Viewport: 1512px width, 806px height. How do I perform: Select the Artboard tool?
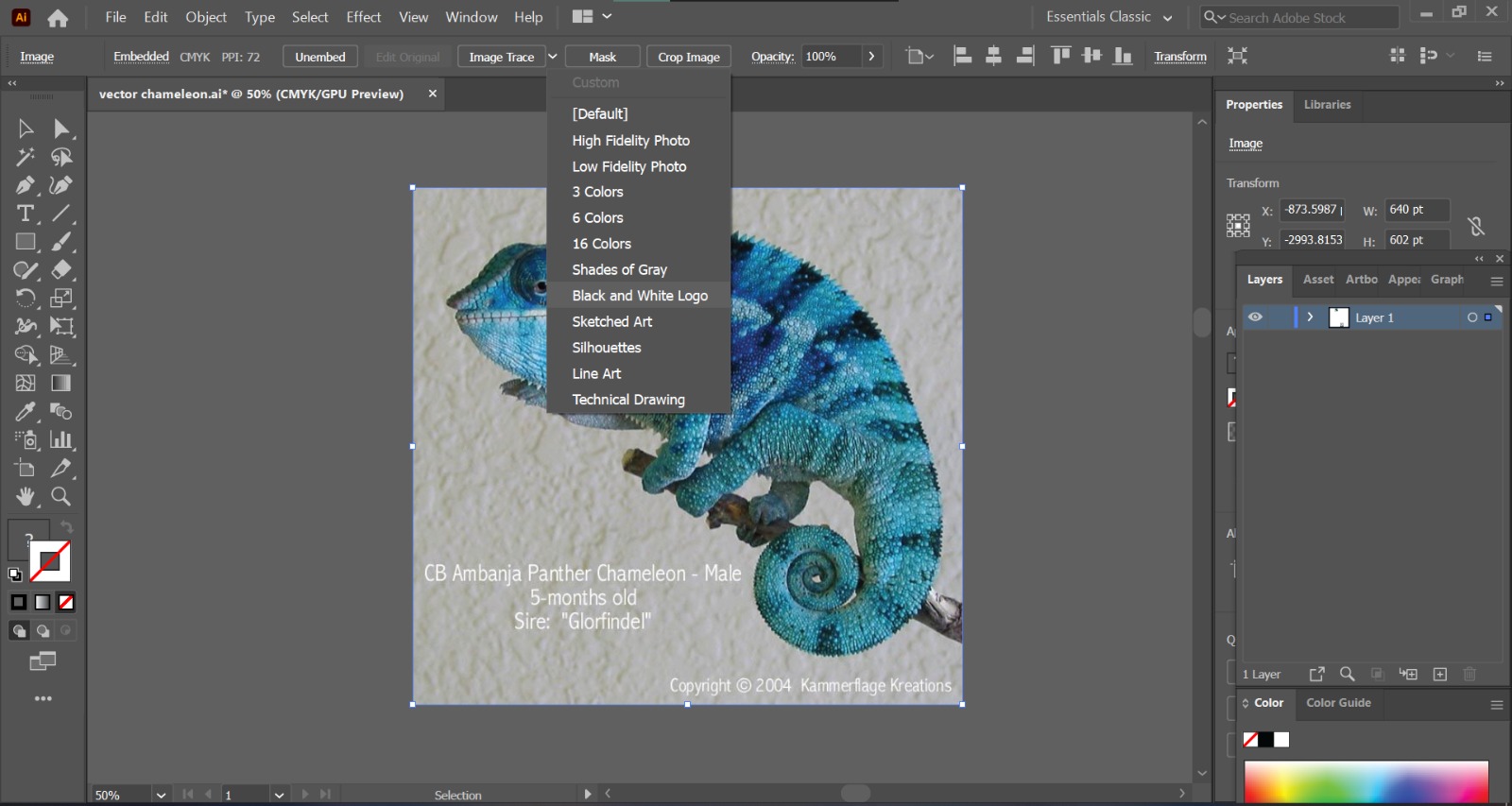pyautogui.click(x=26, y=469)
